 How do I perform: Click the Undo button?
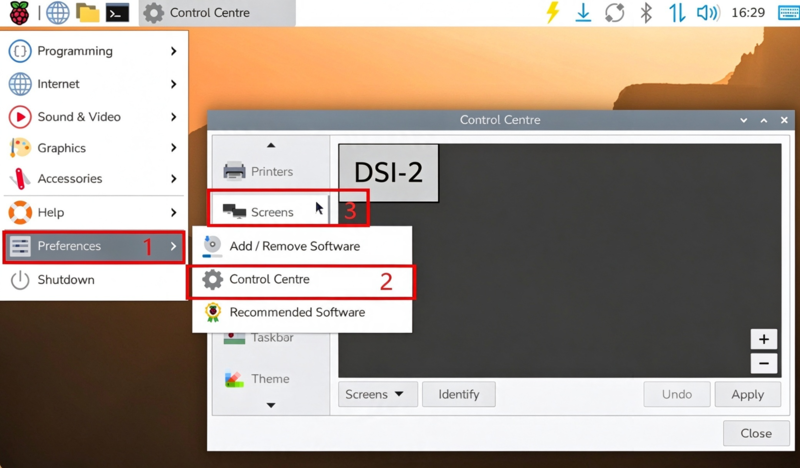677,394
